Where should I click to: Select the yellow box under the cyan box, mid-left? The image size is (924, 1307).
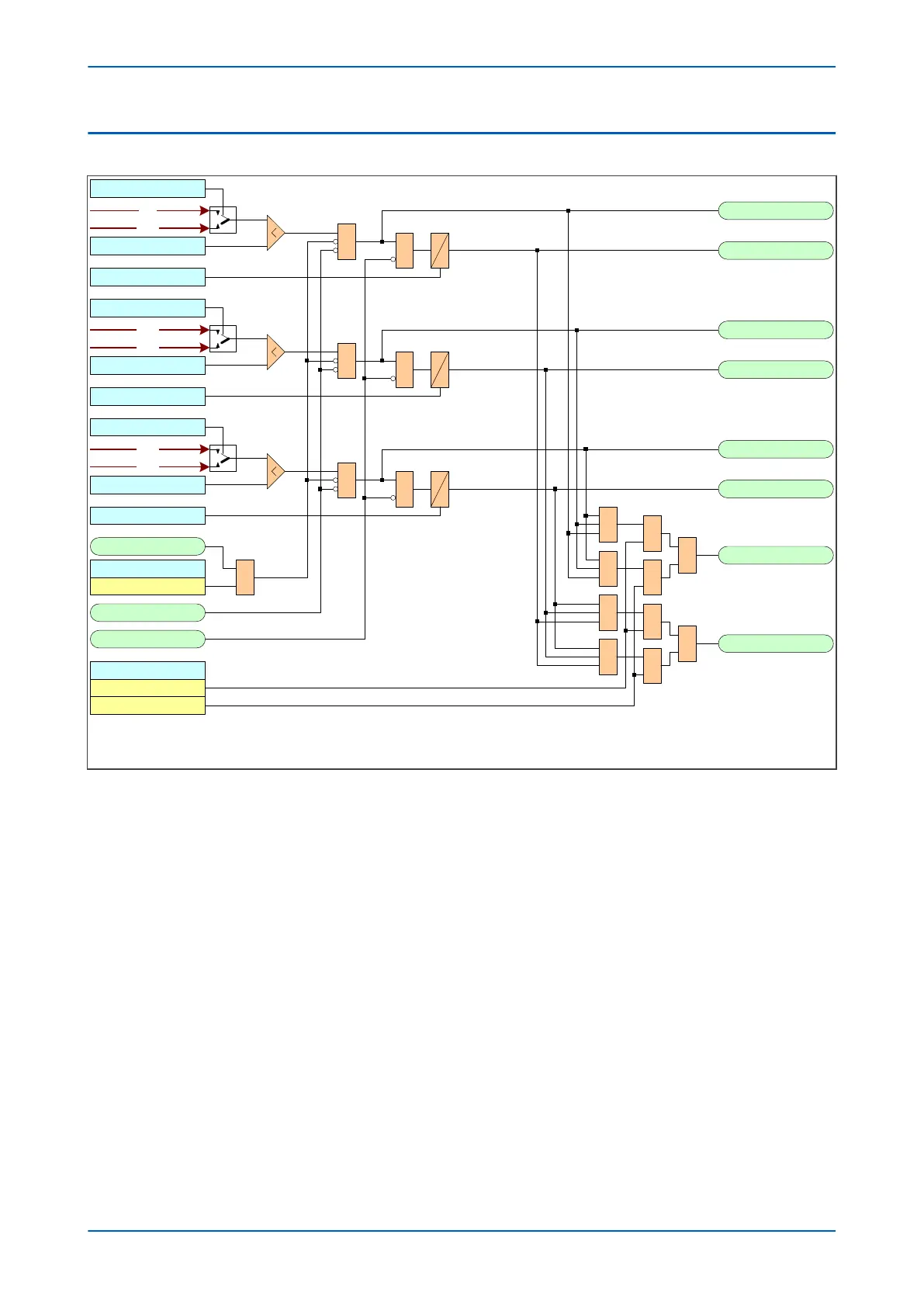(x=147, y=586)
